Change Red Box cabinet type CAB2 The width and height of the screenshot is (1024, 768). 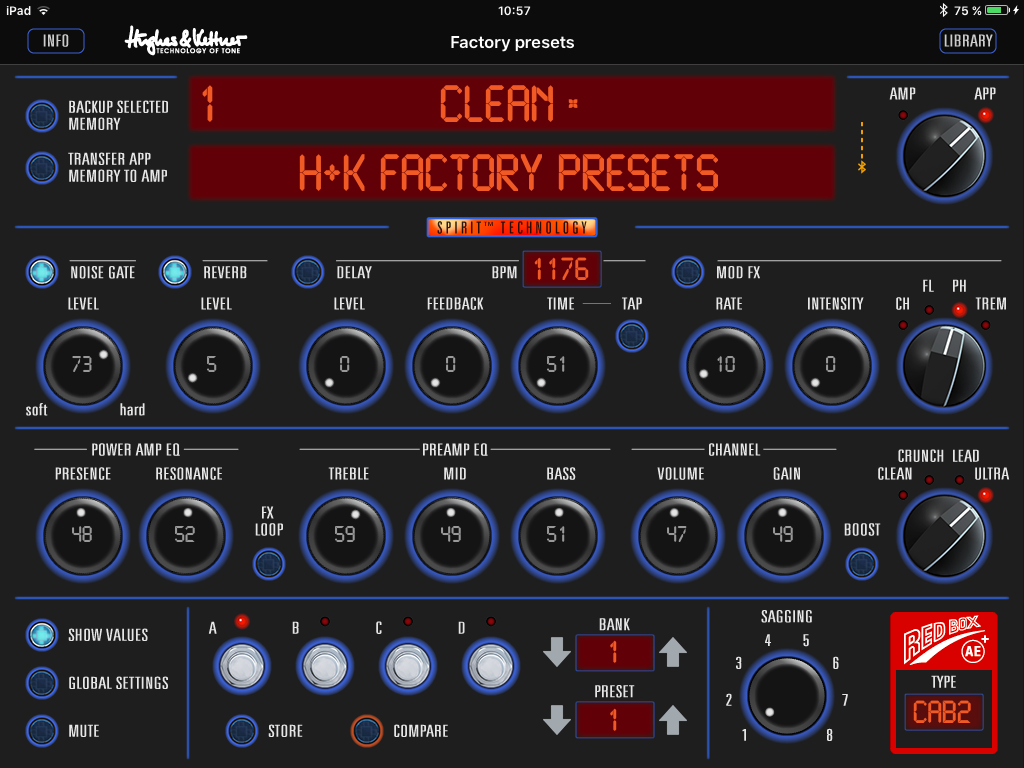pos(944,712)
